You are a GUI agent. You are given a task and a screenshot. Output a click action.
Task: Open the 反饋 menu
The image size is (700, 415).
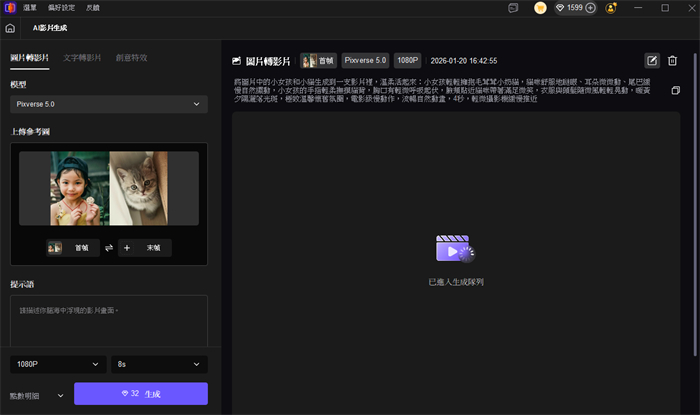(x=93, y=8)
